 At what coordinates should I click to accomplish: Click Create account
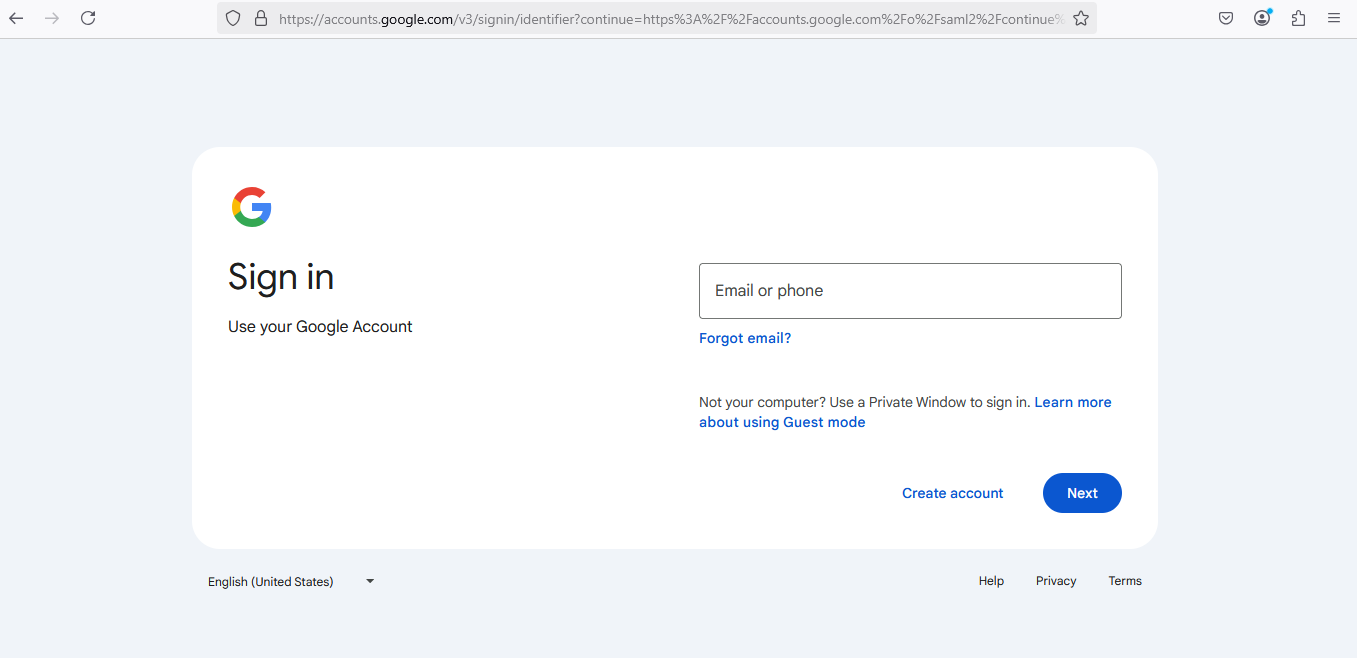pos(953,493)
